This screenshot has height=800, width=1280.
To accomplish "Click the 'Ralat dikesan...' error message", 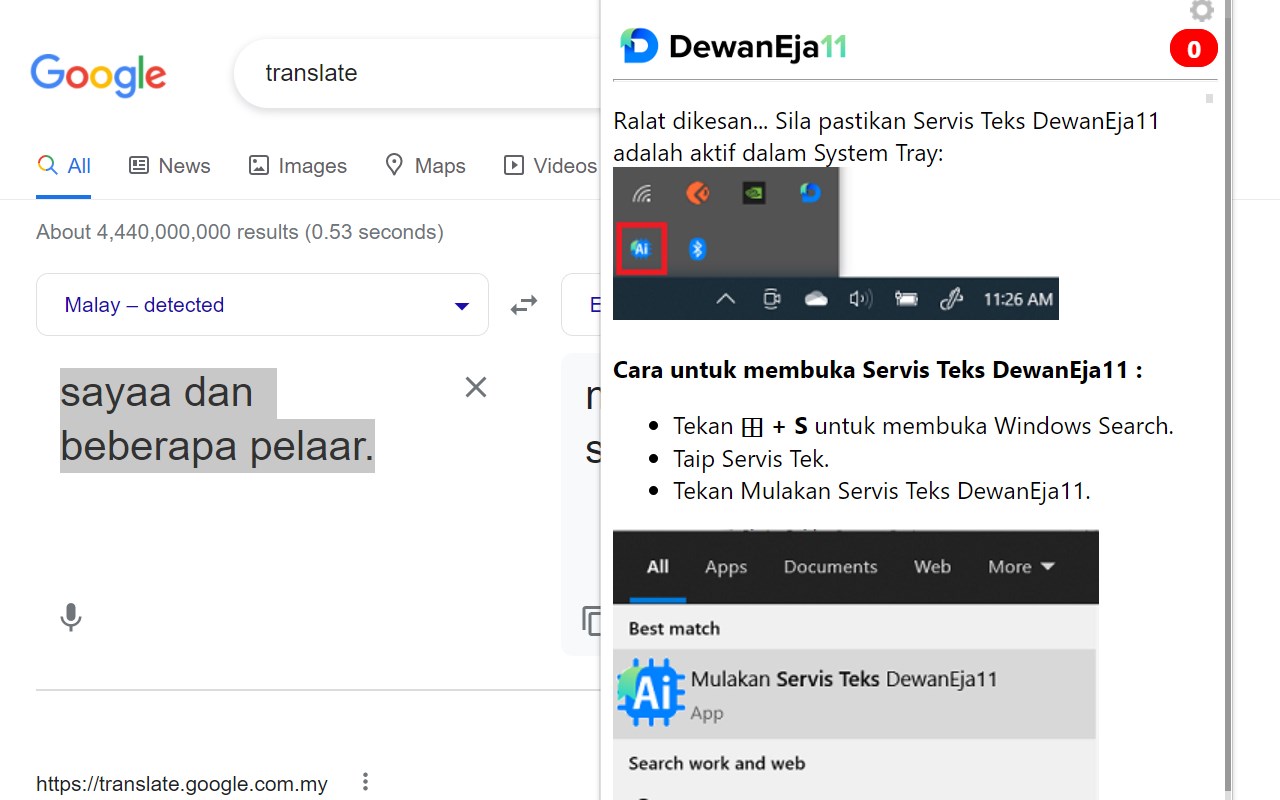I will (886, 137).
